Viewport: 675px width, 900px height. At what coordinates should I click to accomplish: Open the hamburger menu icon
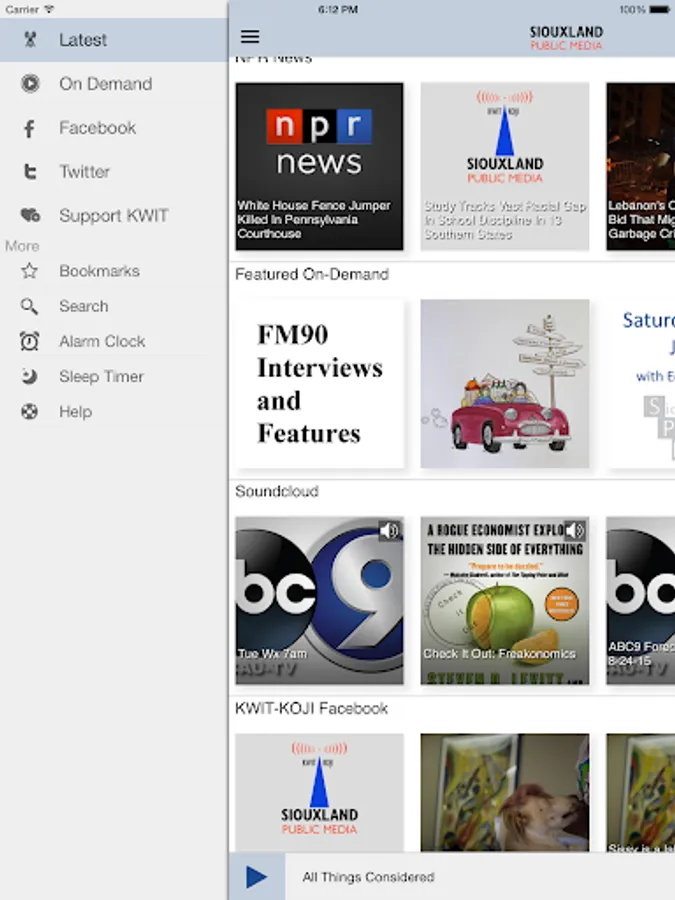(250, 37)
